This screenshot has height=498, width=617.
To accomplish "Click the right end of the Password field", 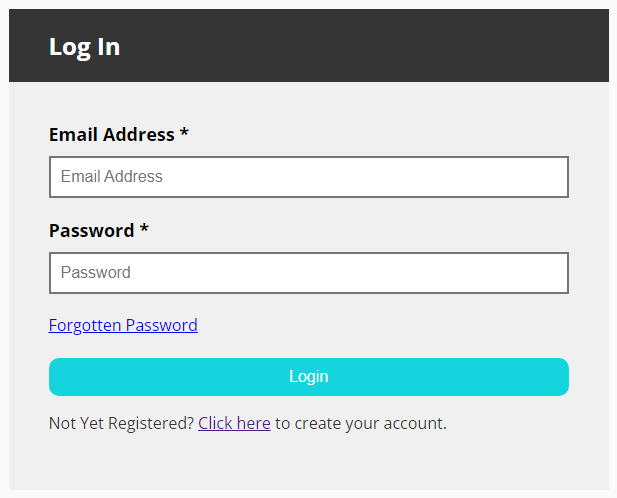I will (550, 273).
